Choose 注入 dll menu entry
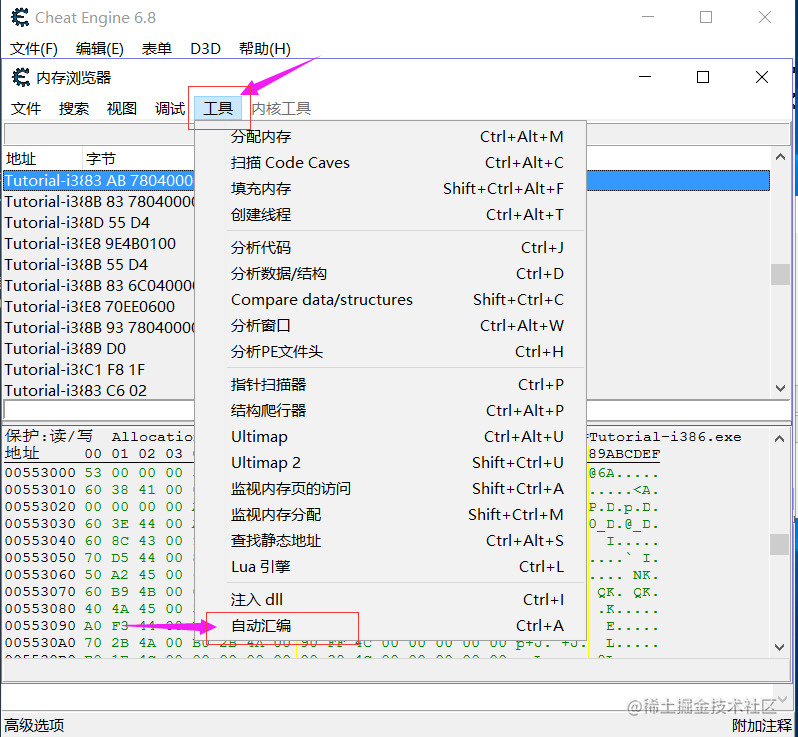Screen dimensions: 798x737 click(390, 599)
